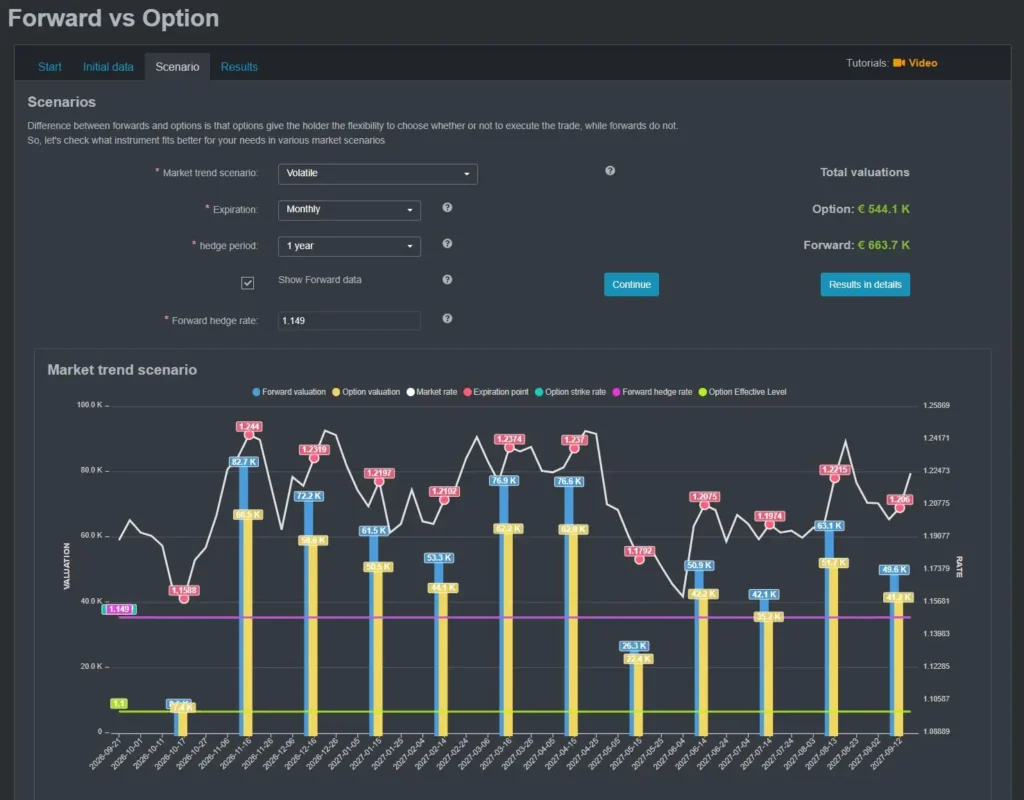1024x800 pixels.
Task: Open help icon next to hedge period dropdown
Action: [447, 244]
